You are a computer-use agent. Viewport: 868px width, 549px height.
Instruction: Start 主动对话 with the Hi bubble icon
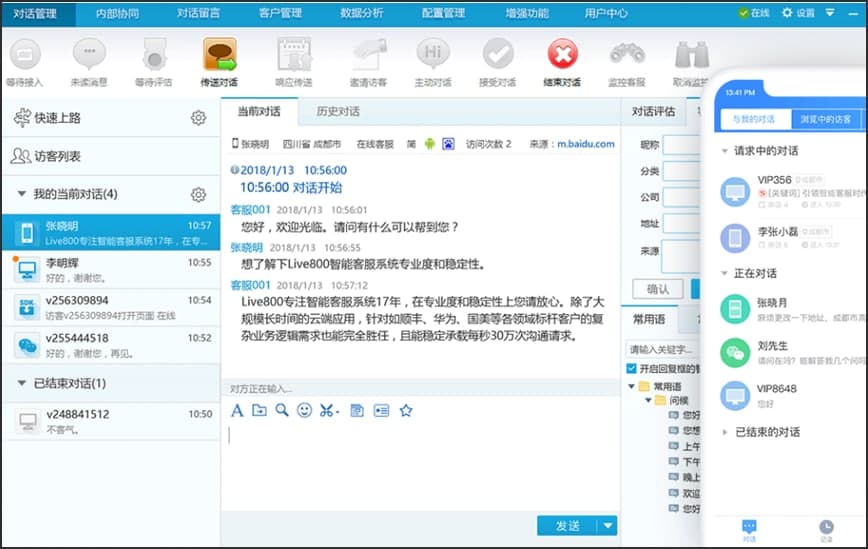(x=433, y=54)
